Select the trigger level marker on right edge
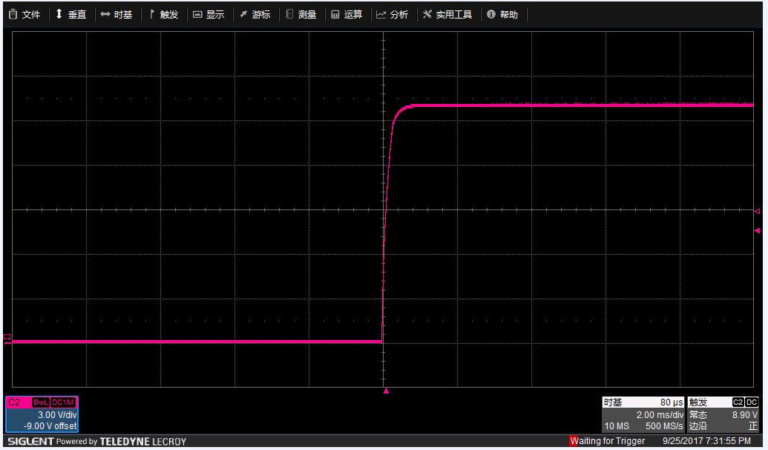The height and width of the screenshot is (450, 768). [757, 231]
